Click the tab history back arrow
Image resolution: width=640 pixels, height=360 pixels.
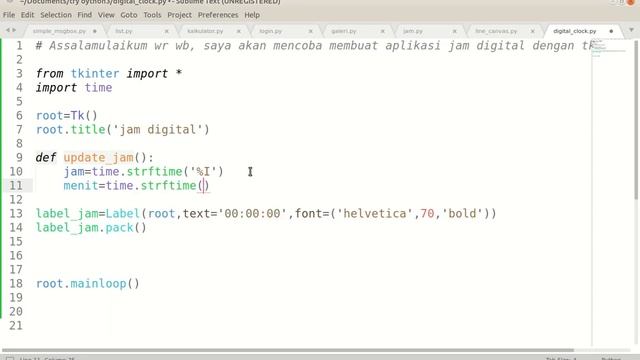click(x=7, y=30)
